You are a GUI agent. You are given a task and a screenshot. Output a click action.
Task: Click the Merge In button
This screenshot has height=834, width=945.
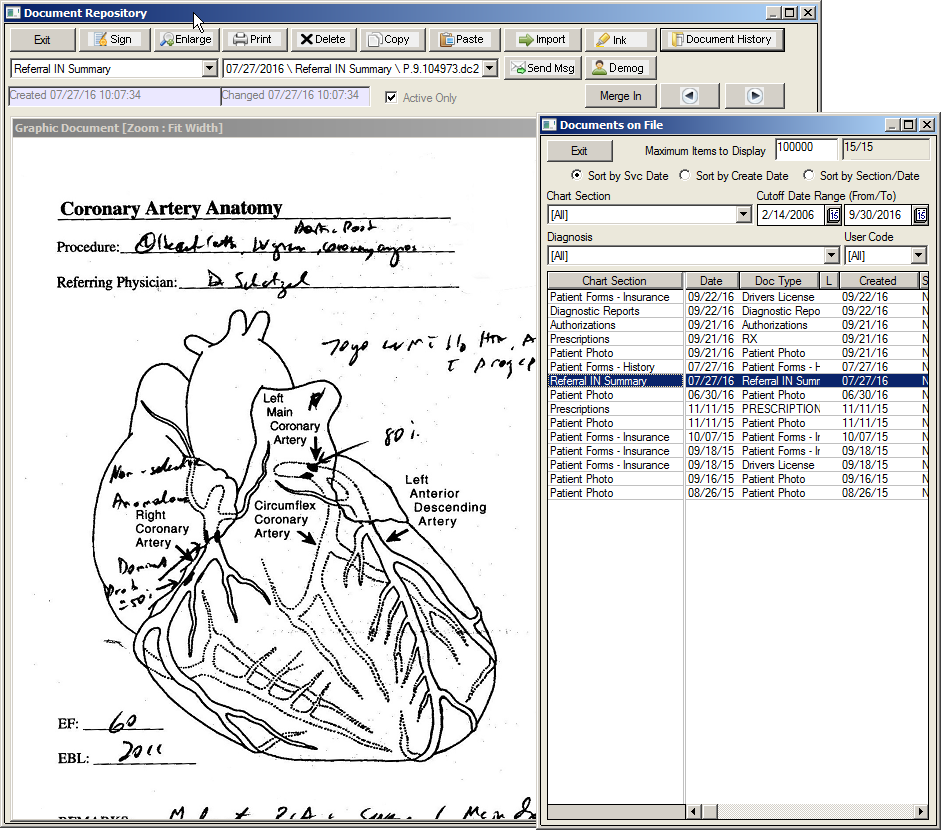pyautogui.click(x=620, y=96)
